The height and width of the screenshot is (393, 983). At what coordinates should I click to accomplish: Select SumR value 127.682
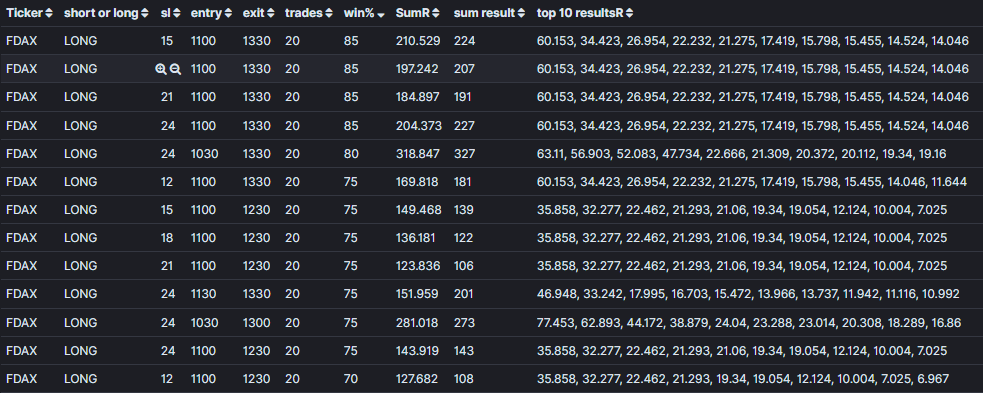pyautogui.click(x=418, y=379)
